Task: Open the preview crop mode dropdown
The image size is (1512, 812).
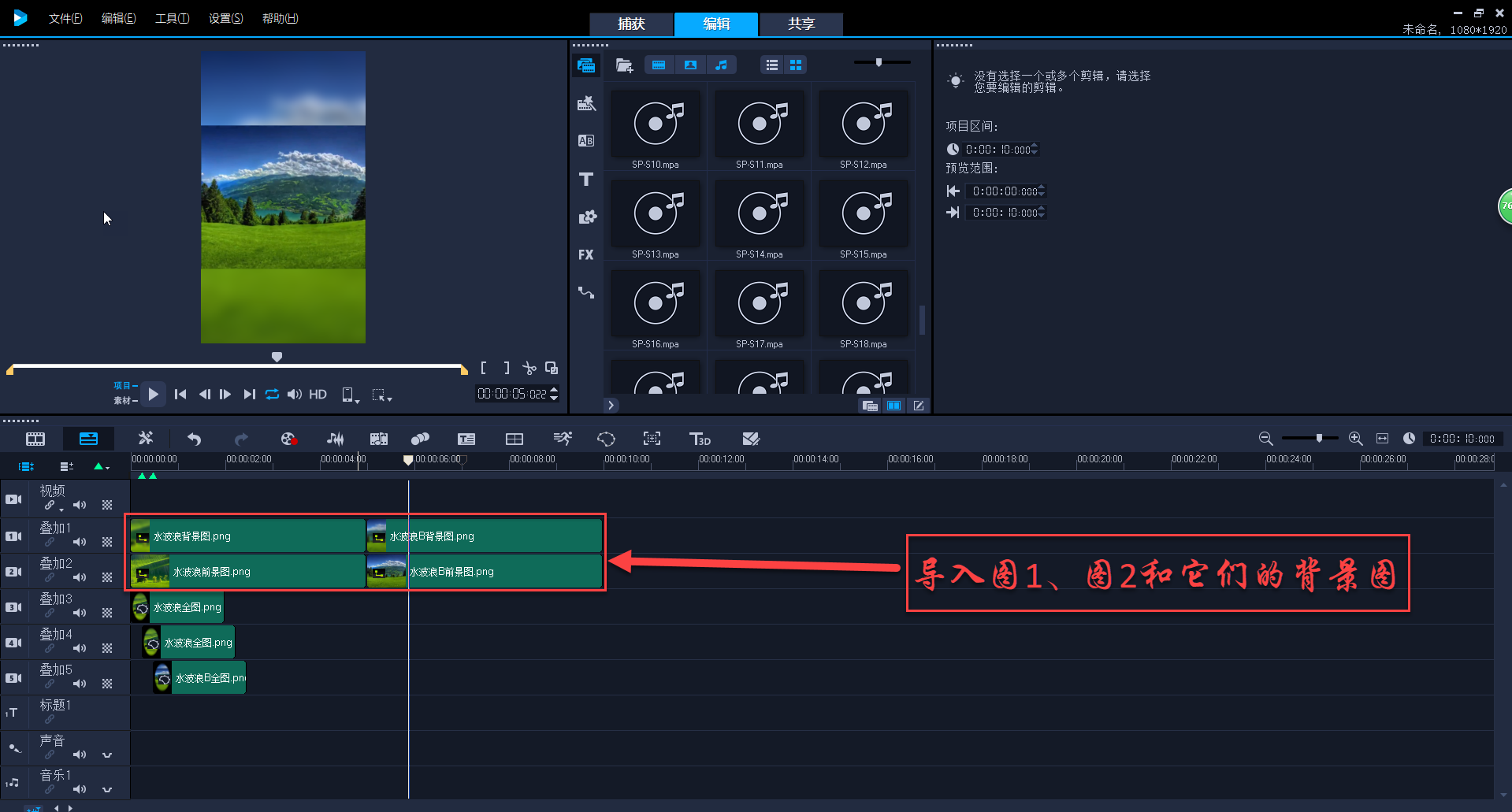Action: (381, 395)
